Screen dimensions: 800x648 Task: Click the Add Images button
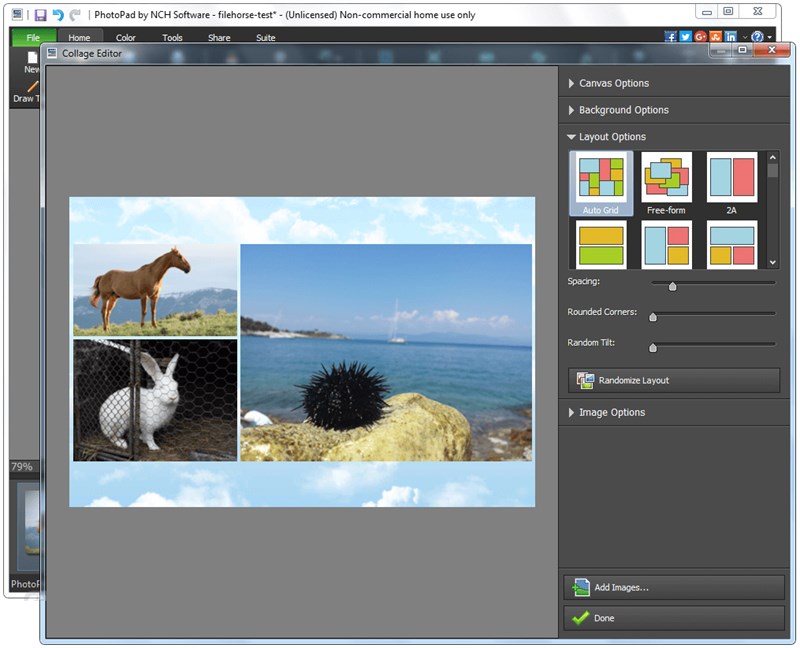673,587
